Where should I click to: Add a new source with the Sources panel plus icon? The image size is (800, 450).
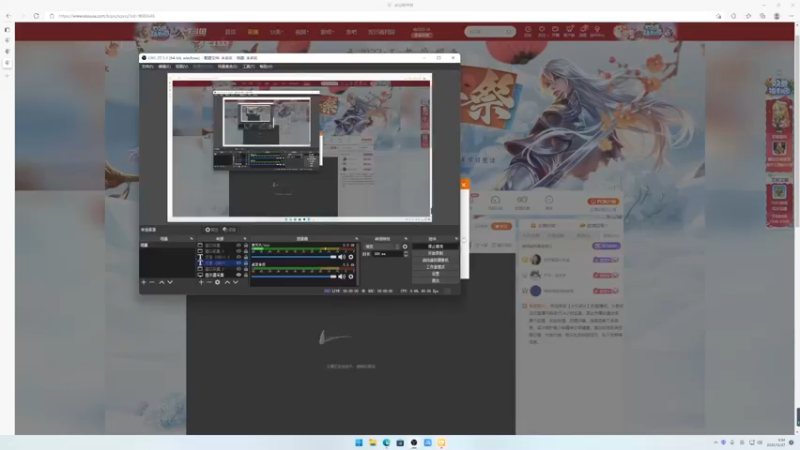tap(201, 282)
